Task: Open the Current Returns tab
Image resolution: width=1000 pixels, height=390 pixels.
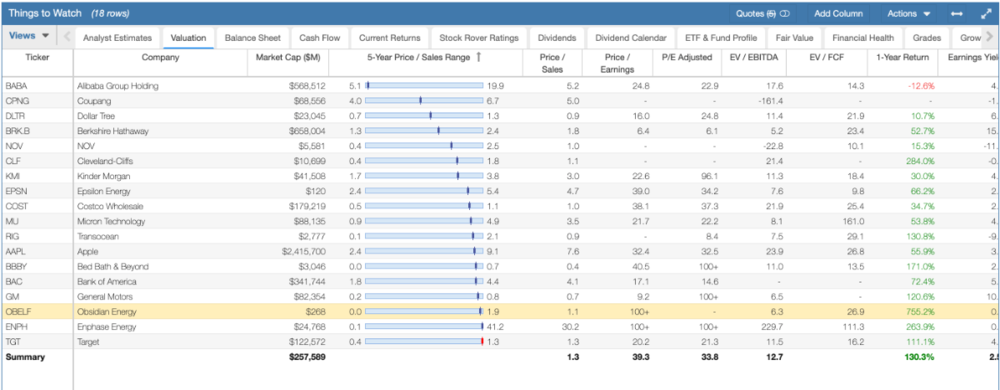Action: [x=390, y=38]
